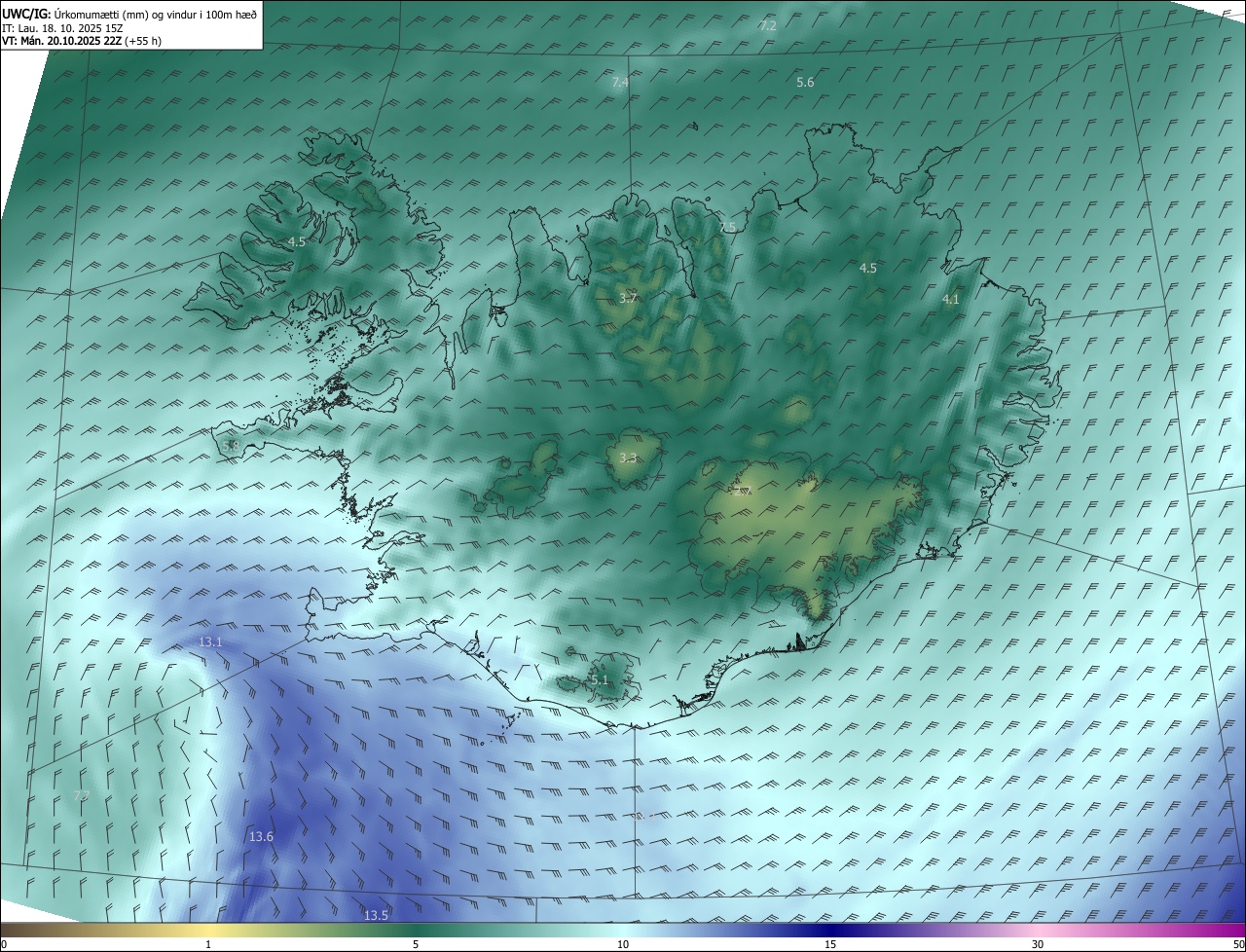Click the 13.6 value label
Viewport: 1246px width, 952px height.
261,836
